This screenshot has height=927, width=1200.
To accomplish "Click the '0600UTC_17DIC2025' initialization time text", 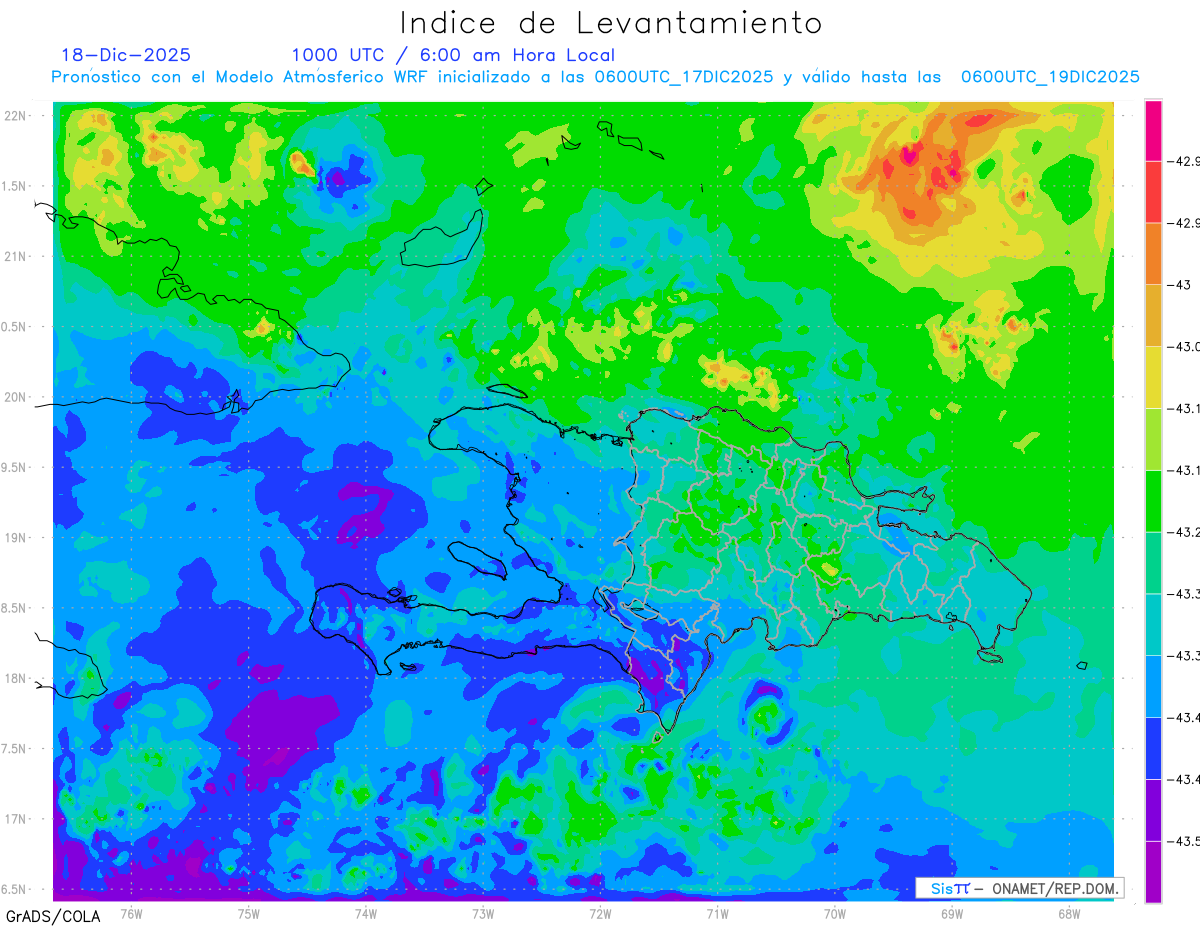I will click(x=684, y=77).
